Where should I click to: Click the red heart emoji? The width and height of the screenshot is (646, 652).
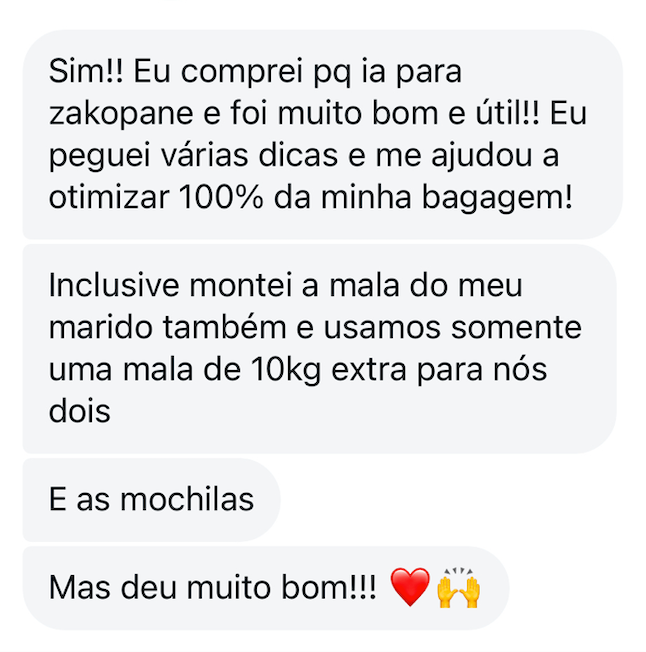tap(410, 587)
